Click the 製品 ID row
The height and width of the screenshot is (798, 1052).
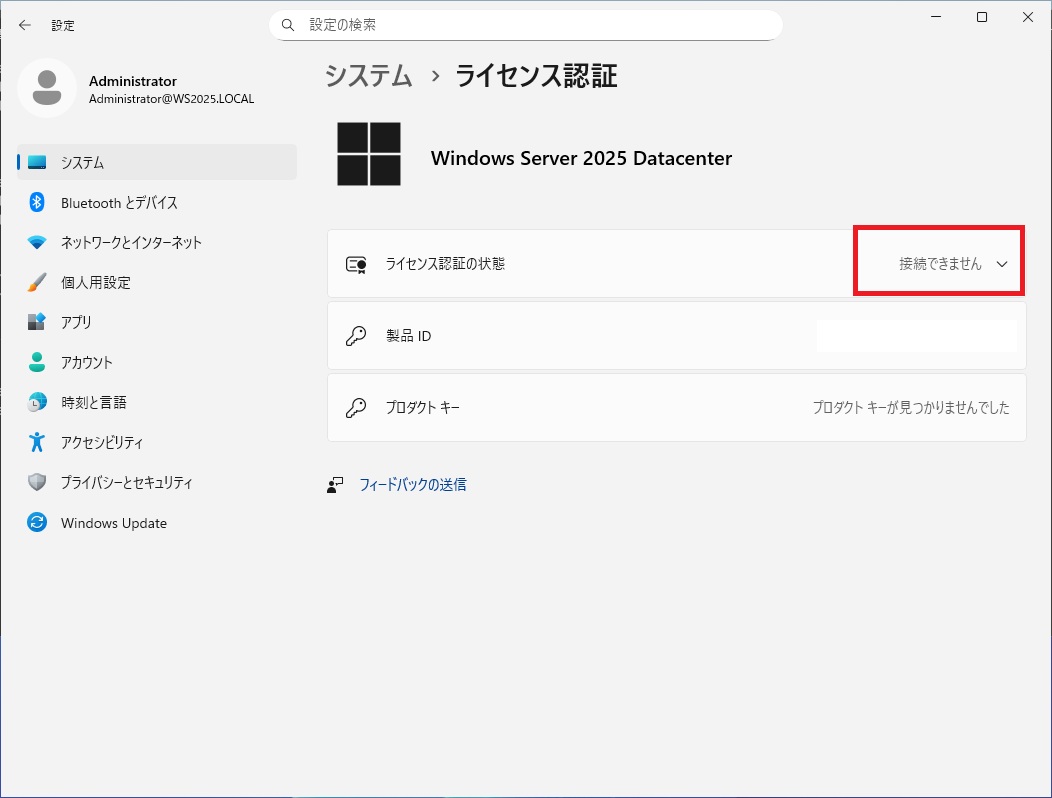(676, 336)
